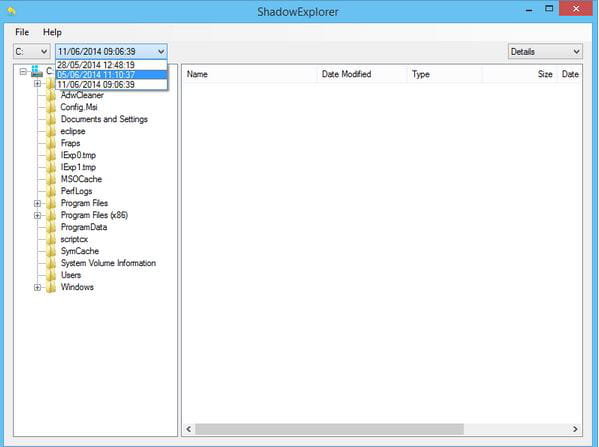Expand the first folder under C:
The width and height of the screenshot is (599, 447).
point(37,83)
